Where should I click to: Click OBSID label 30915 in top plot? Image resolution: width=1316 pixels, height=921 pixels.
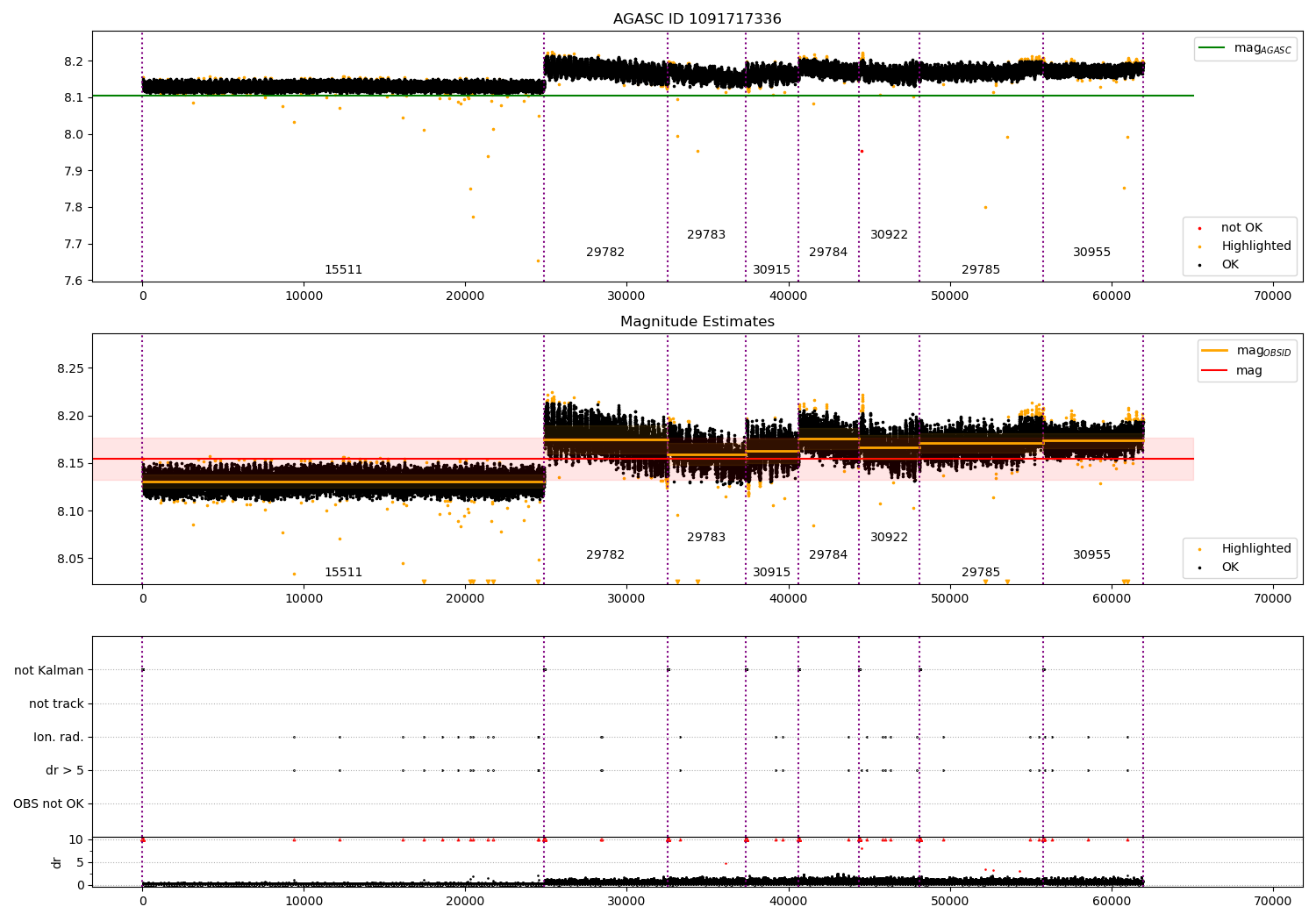click(771, 269)
